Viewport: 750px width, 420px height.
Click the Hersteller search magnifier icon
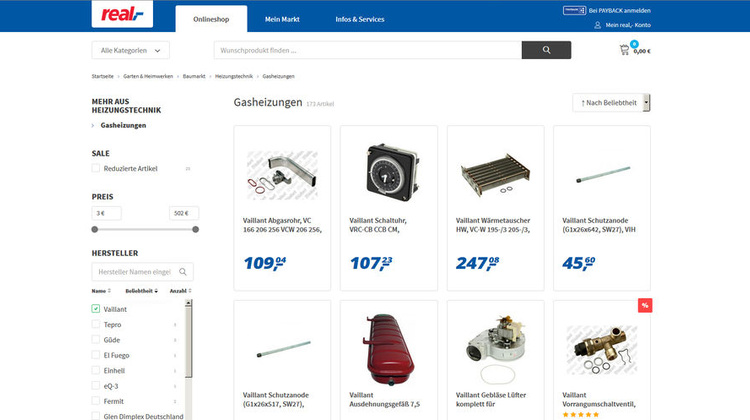pos(183,272)
